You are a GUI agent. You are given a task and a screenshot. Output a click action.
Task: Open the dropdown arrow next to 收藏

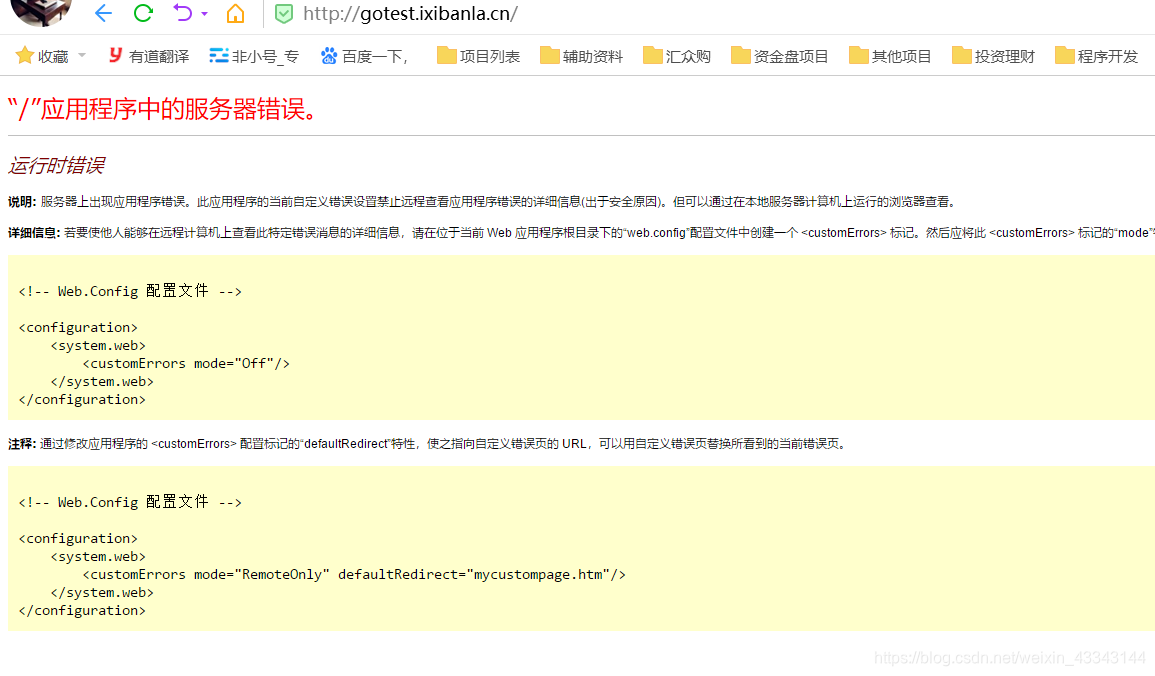click(x=81, y=56)
